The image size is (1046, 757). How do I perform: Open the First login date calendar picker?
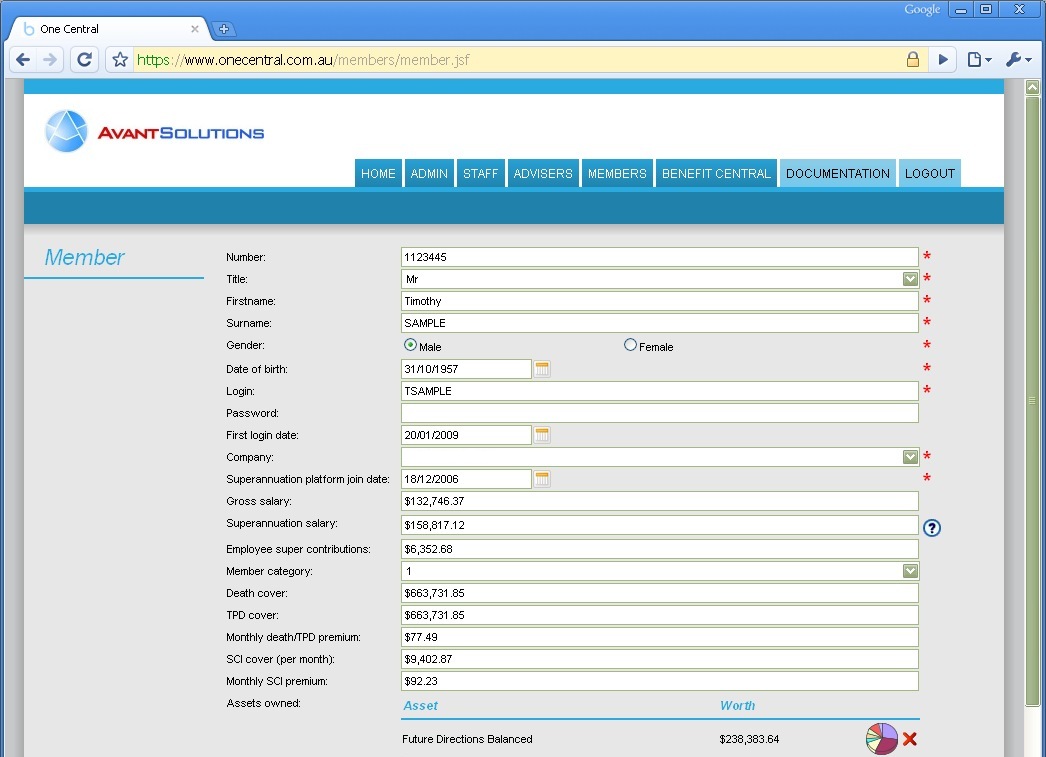[x=542, y=435]
